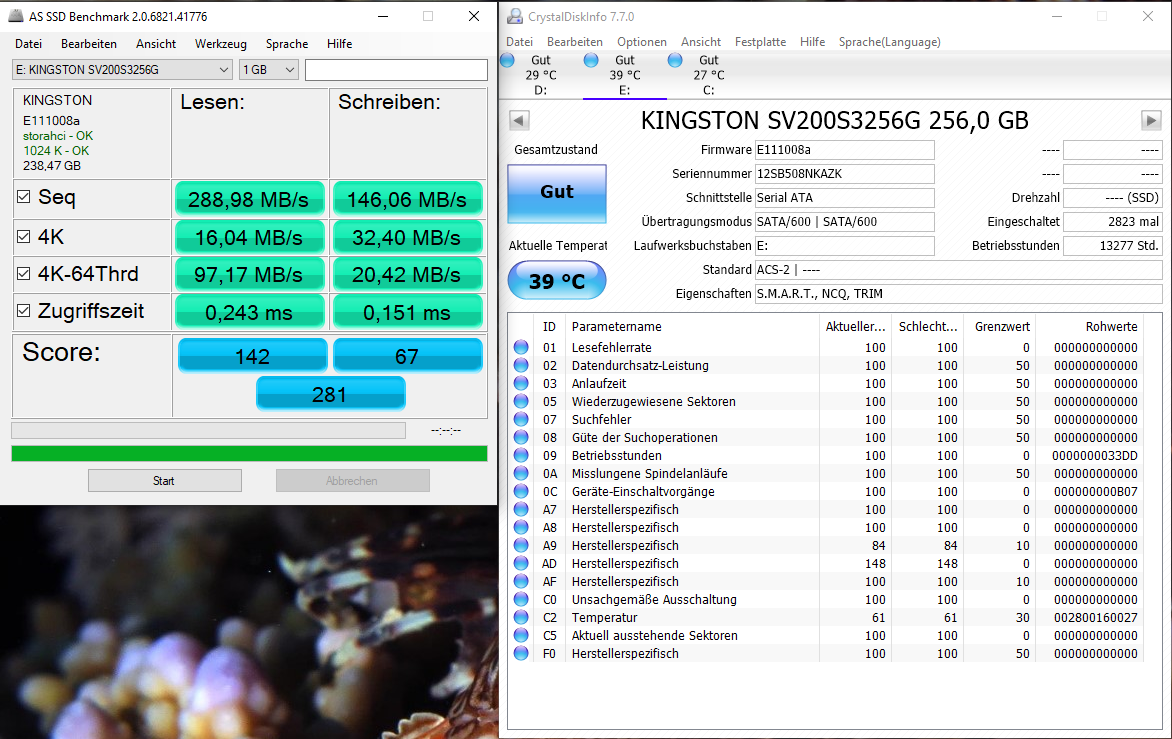Click status orb of ID F0 row
Screen dimensions: 1172x739
[x=521, y=653]
